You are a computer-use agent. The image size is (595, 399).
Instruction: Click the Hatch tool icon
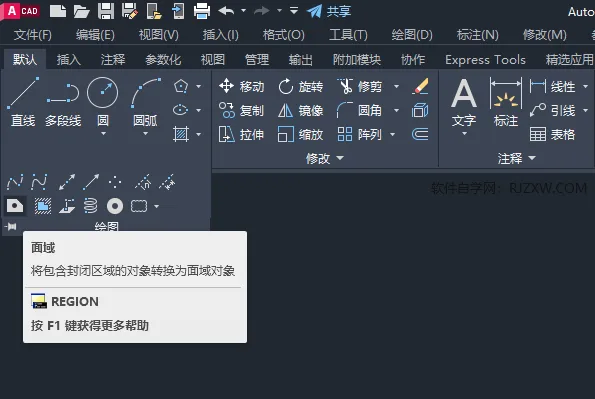(181, 134)
